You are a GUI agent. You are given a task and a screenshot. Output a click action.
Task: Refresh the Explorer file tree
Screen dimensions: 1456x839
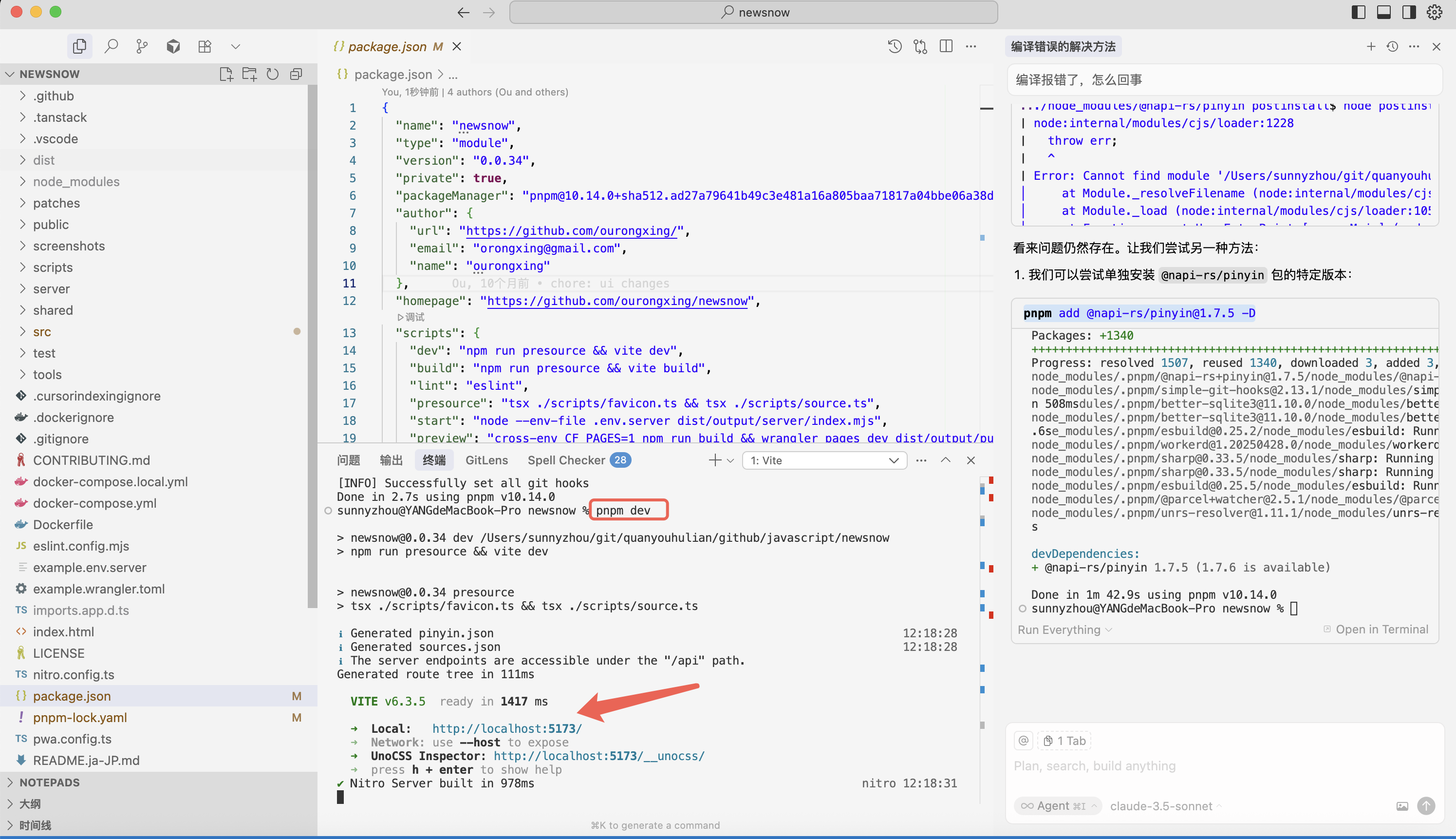(272, 74)
